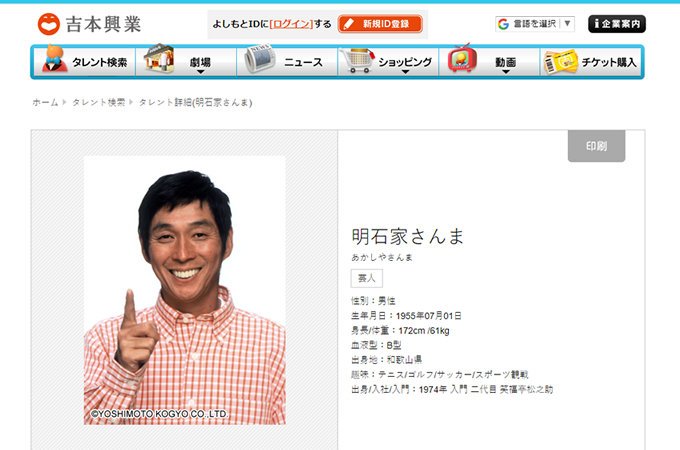680x450 pixels.
Task: Click the 出身地:和歌山県 line
Action: [386, 360]
